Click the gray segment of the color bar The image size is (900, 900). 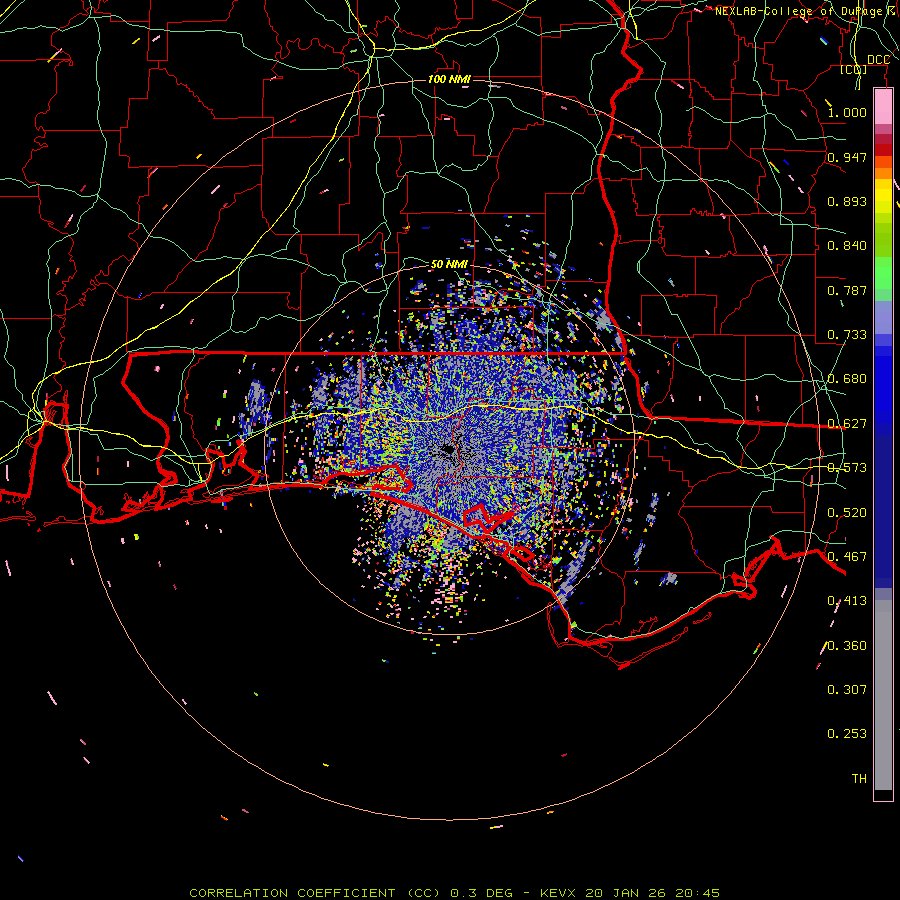pos(883,695)
